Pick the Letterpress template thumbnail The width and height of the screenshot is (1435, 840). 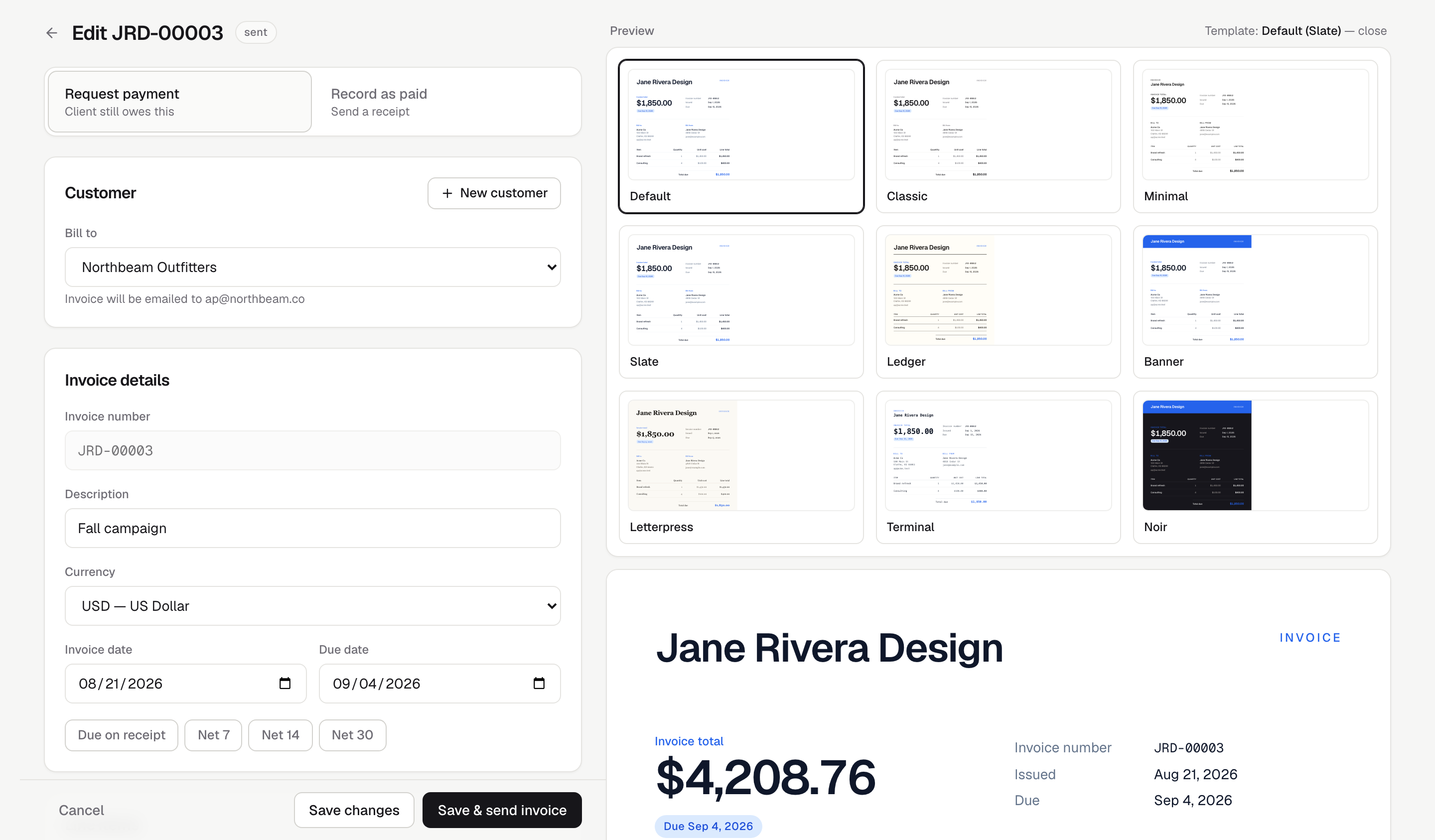[741, 467]
